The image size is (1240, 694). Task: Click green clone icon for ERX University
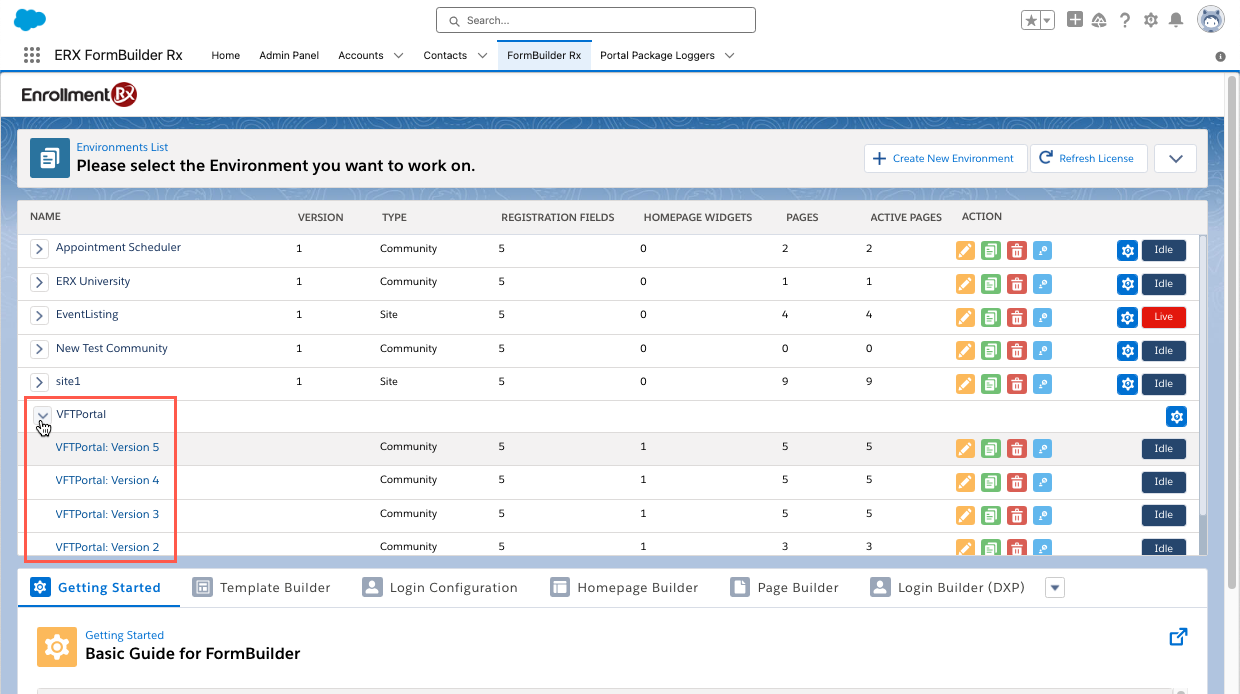991,284
